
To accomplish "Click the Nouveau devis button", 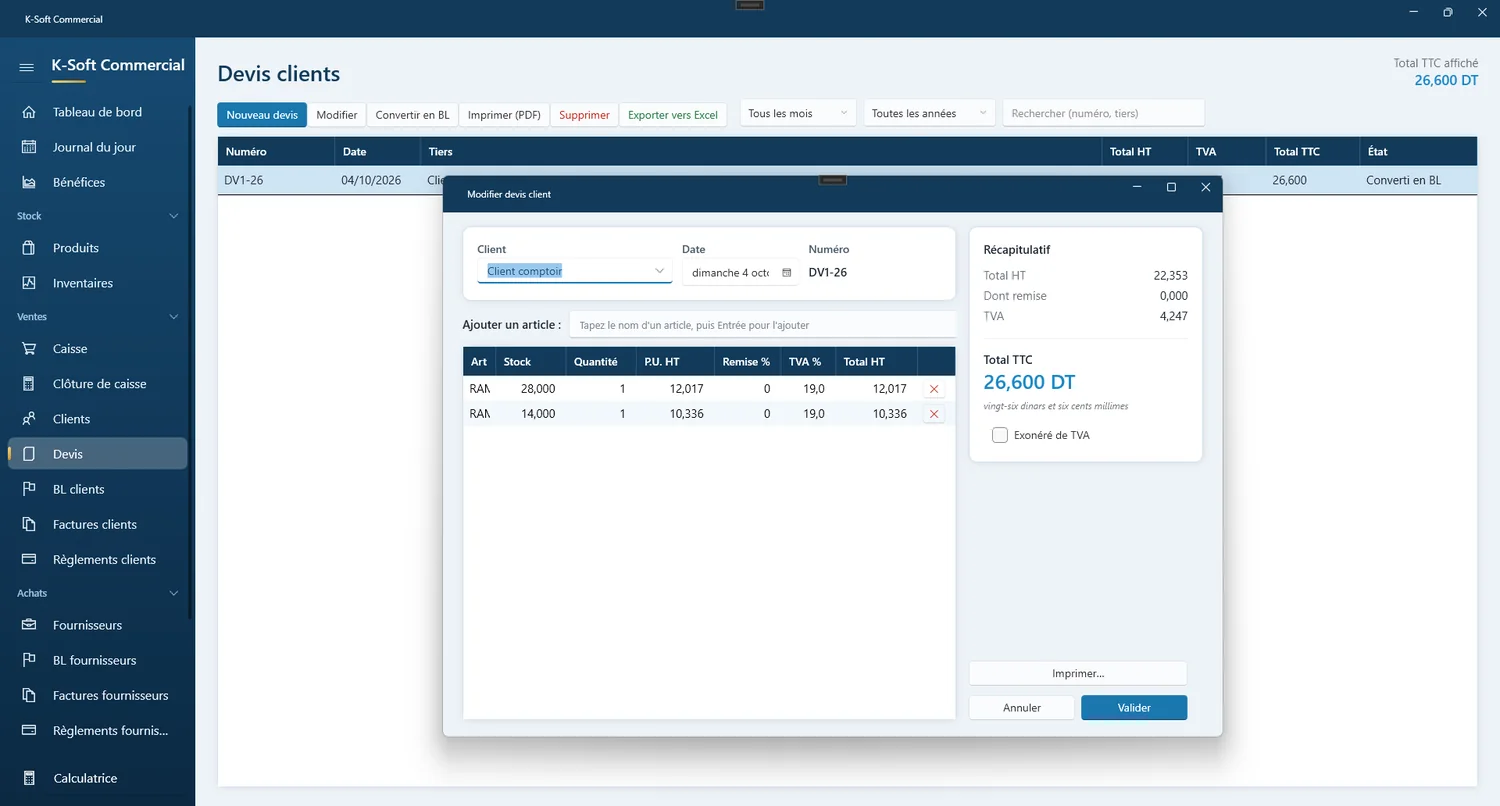I will [262, 115].
